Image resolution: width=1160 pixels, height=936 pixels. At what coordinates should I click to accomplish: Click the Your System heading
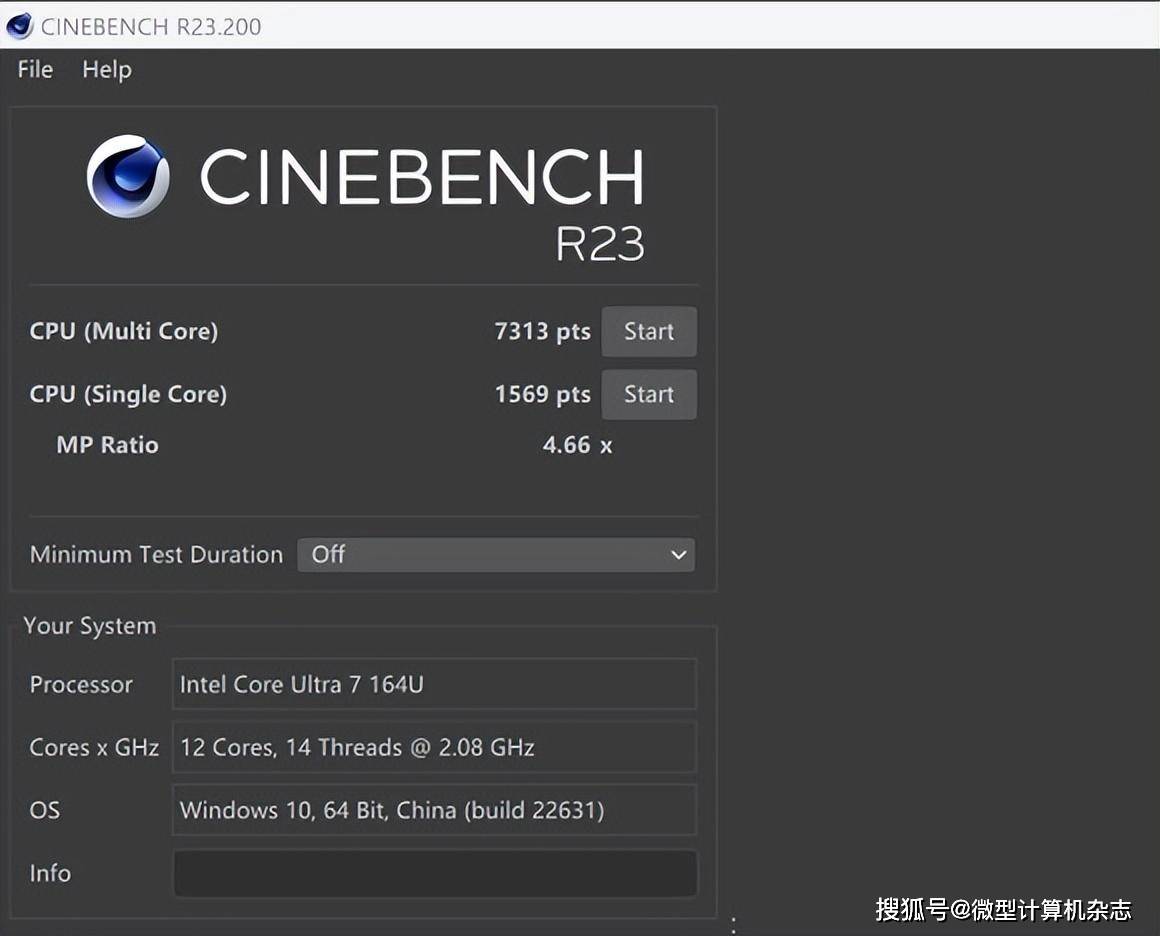(90, 626)
